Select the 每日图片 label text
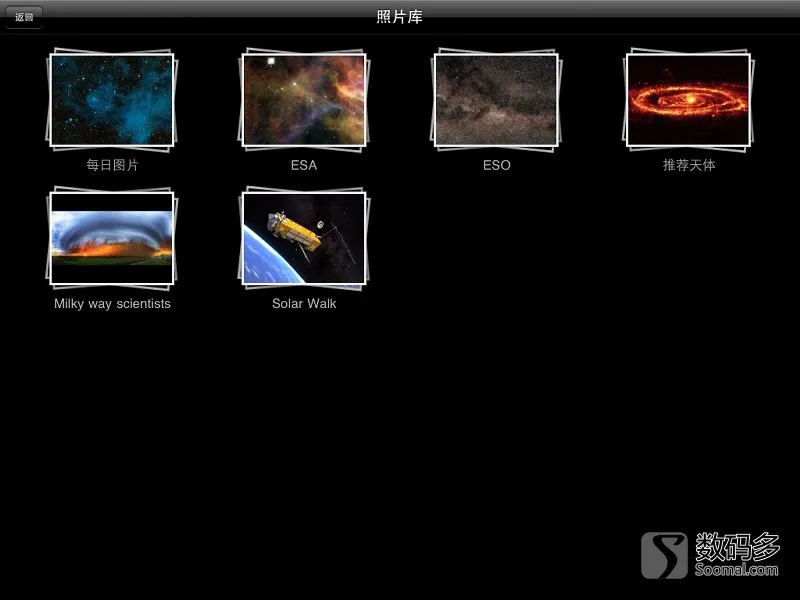Image resolution: width=800 pixels, height=600 pixels. pos(112,165)
